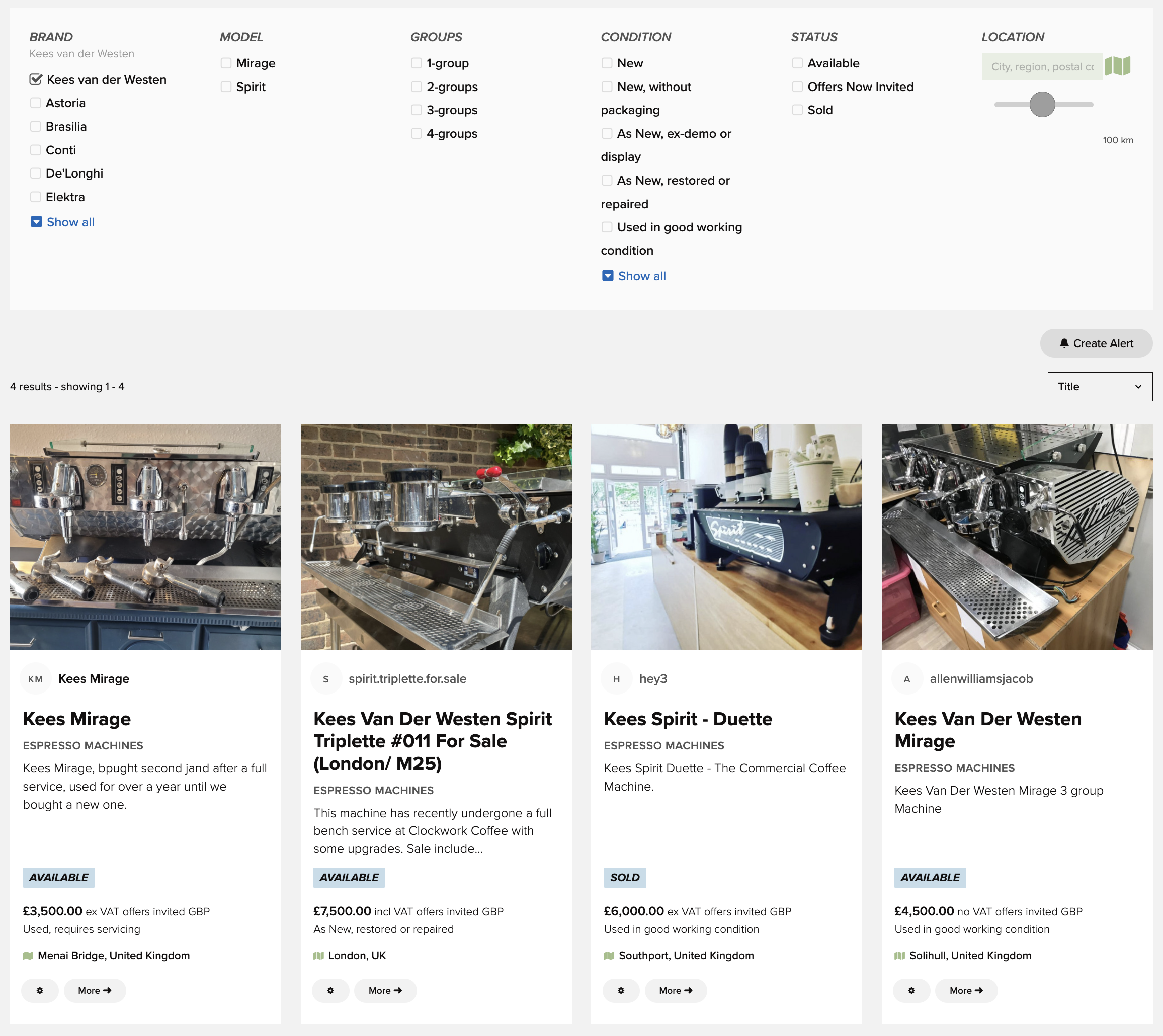1163x1036 pixels.
Task: Click the map icon beside location field
Action: [1117, 66]
